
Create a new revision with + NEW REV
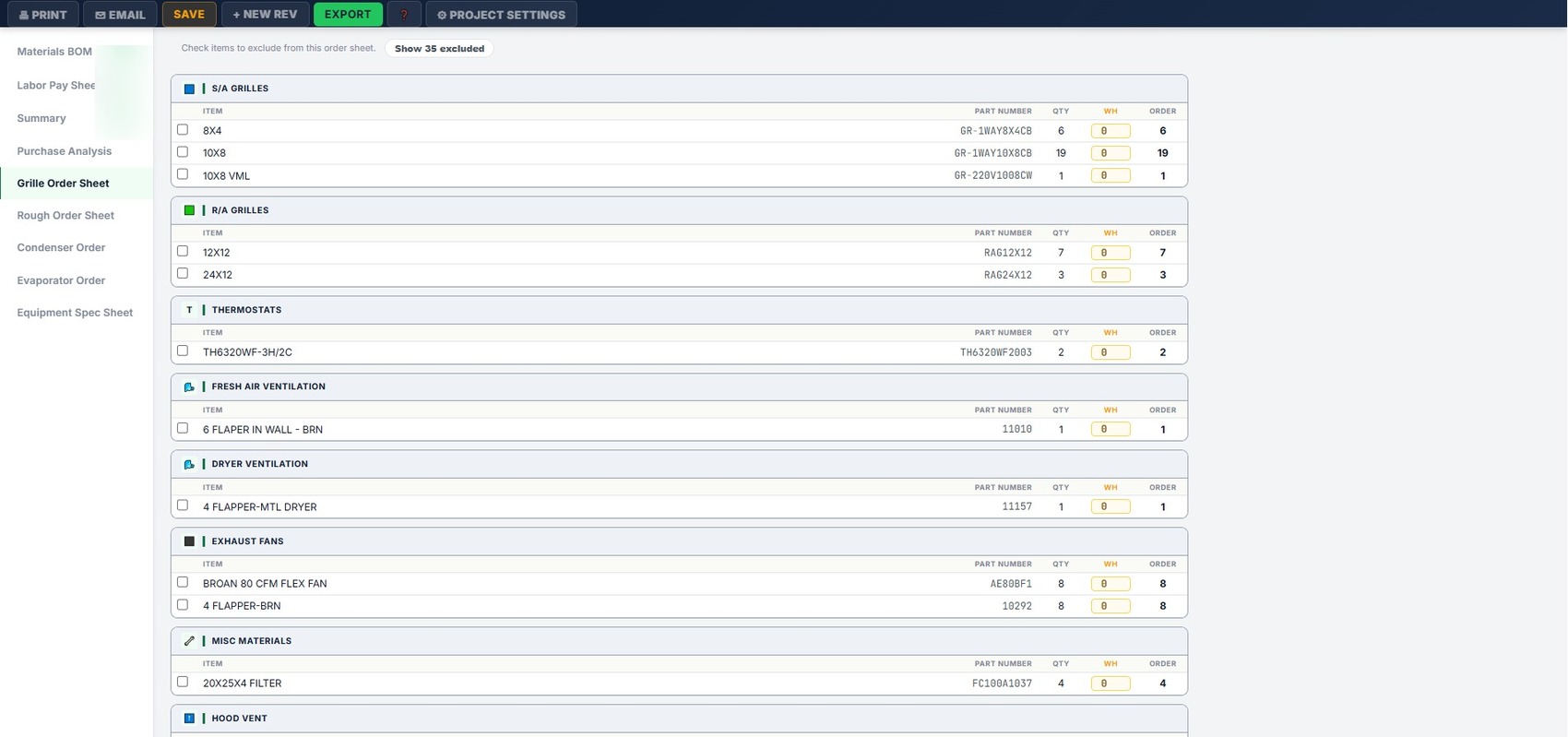[x=265, y=15]
